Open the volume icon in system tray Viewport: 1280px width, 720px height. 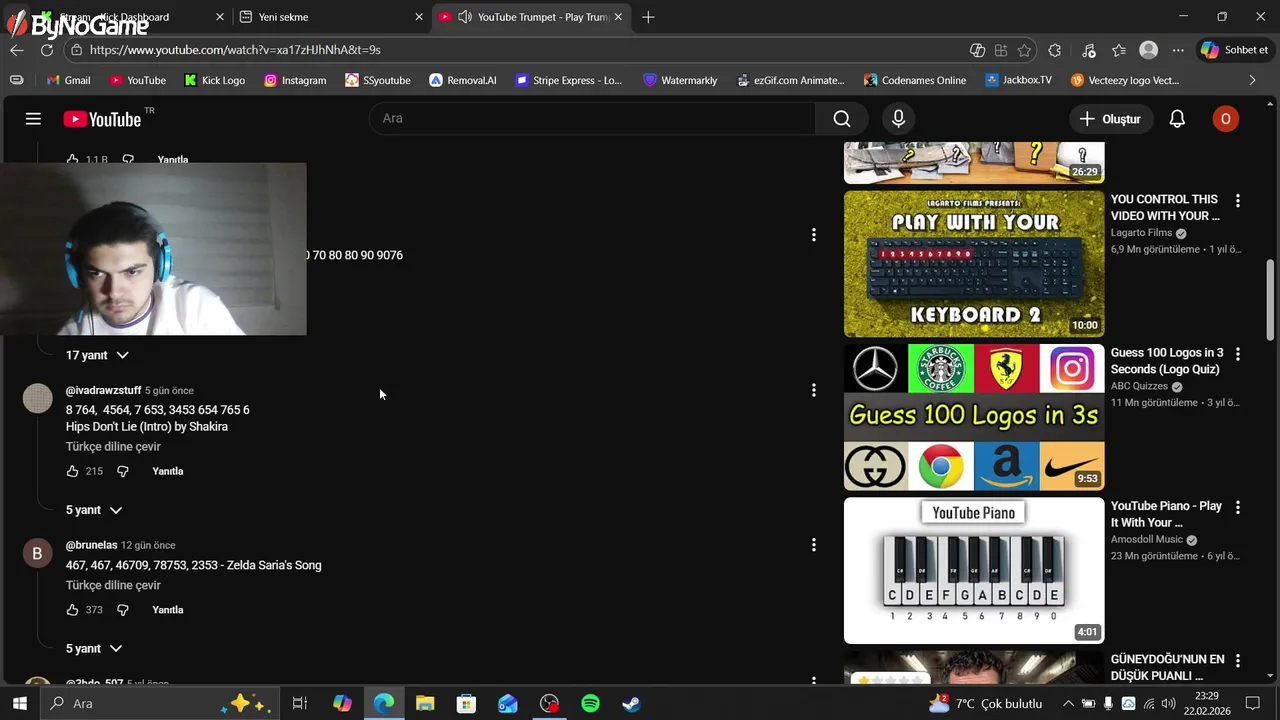point(1168,704)
